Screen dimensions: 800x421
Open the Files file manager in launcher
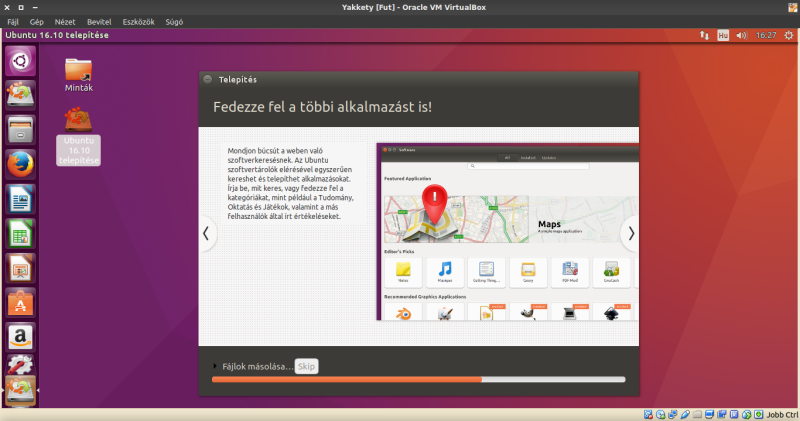[20, 130]
